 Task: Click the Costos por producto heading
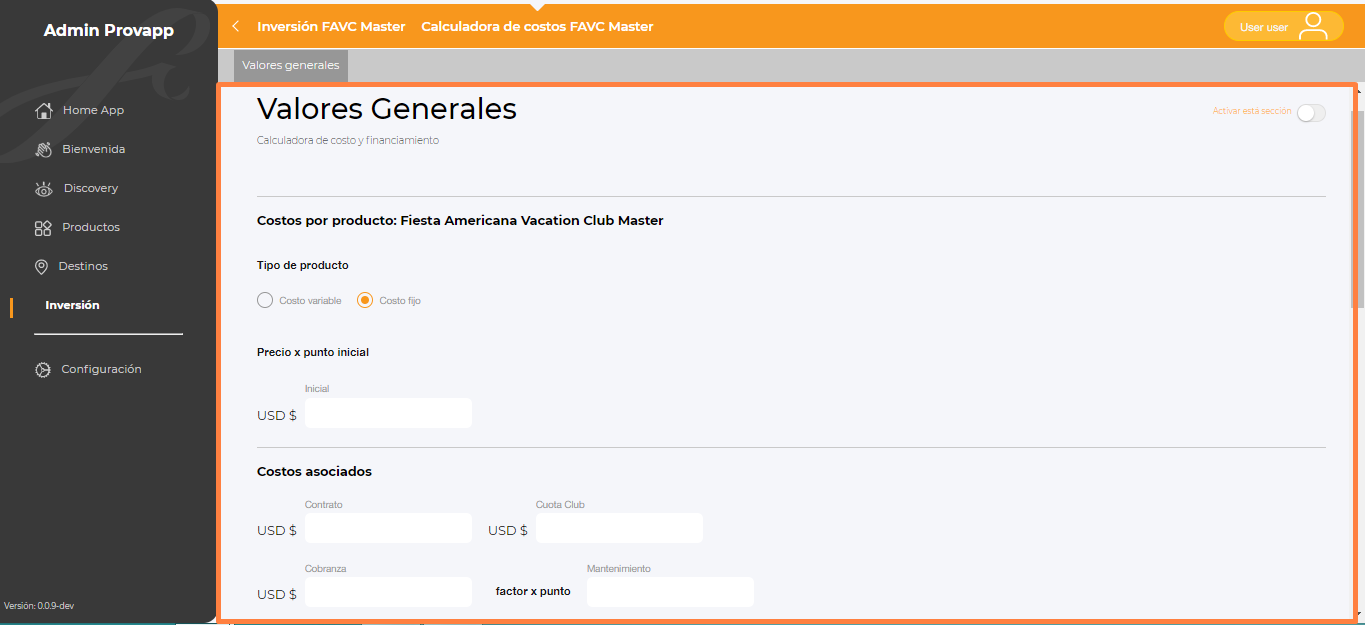(x=460, y=220)
